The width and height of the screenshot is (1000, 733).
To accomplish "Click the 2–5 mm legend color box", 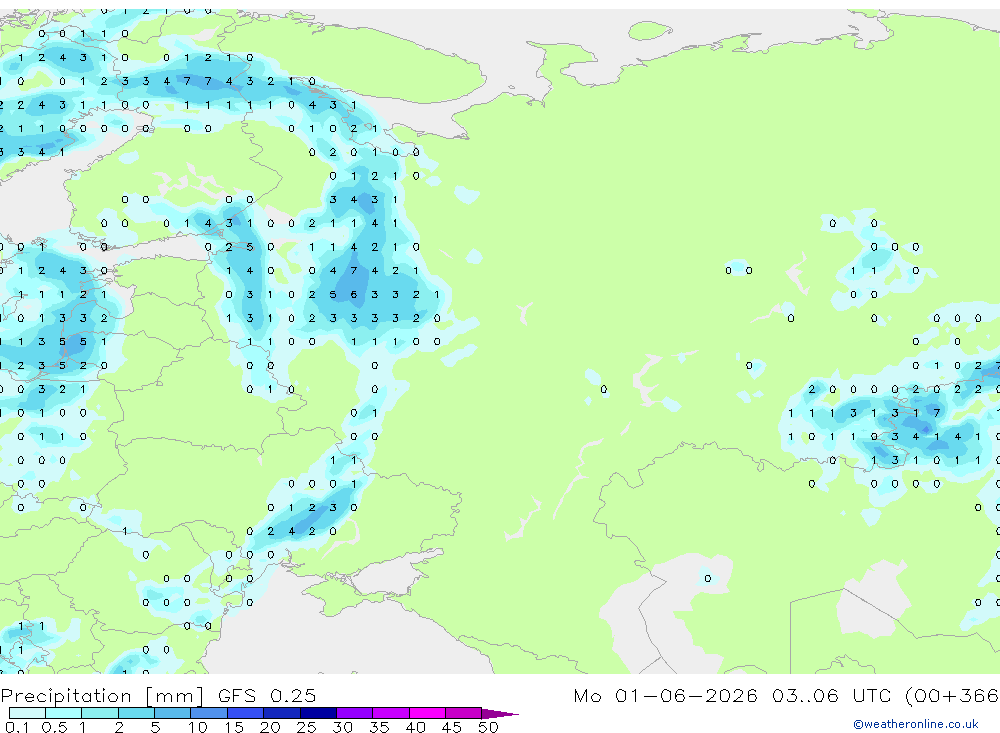I will click(136, 713).
